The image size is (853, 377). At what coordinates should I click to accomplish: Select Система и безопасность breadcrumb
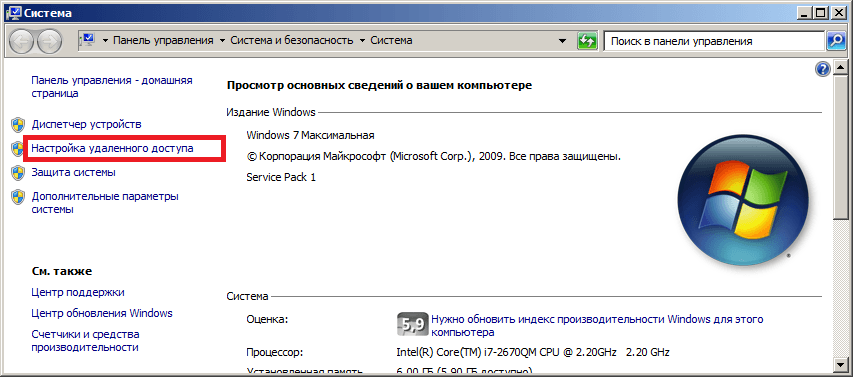(292, 40)
